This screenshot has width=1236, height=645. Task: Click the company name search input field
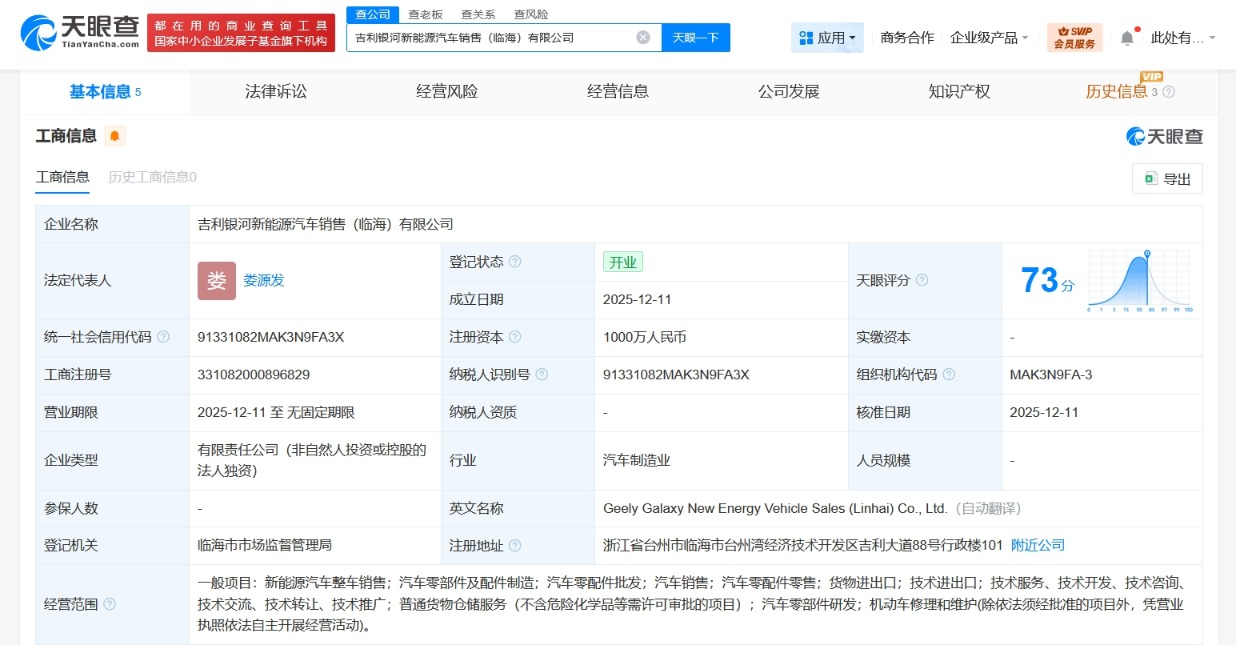[x=490, y=37]
